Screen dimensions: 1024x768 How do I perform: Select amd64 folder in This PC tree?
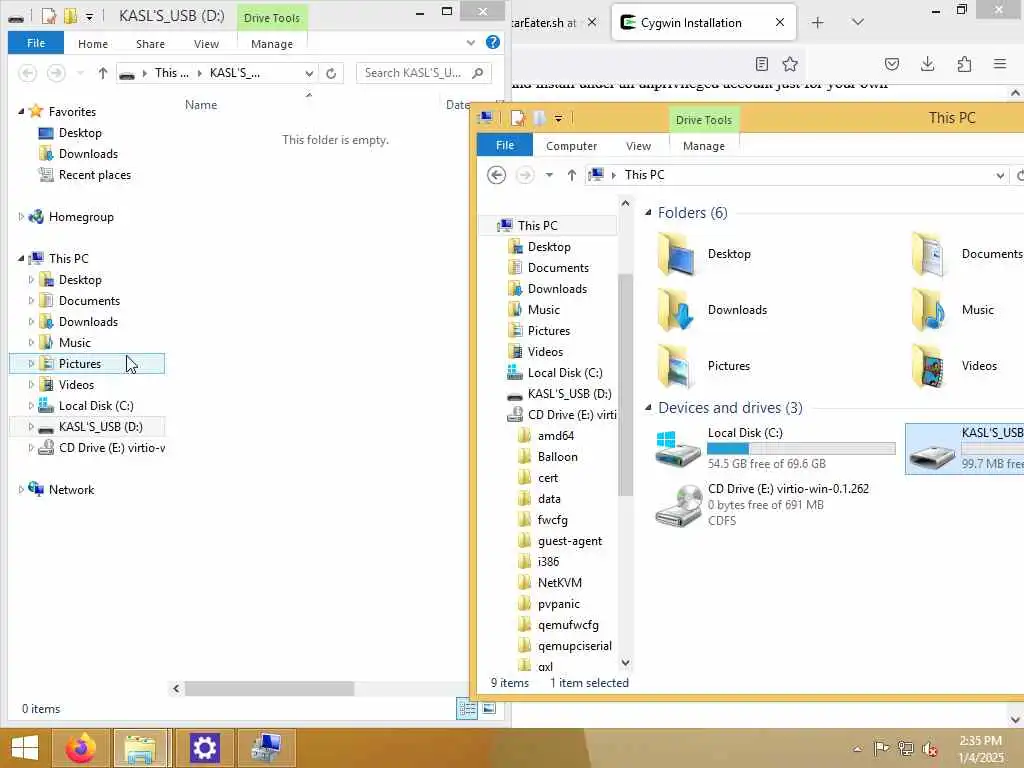click(556, 436)
